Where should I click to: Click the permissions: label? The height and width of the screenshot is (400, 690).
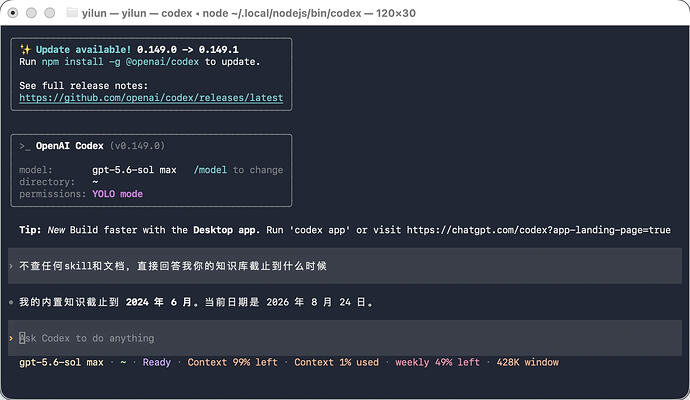[53, 194]
